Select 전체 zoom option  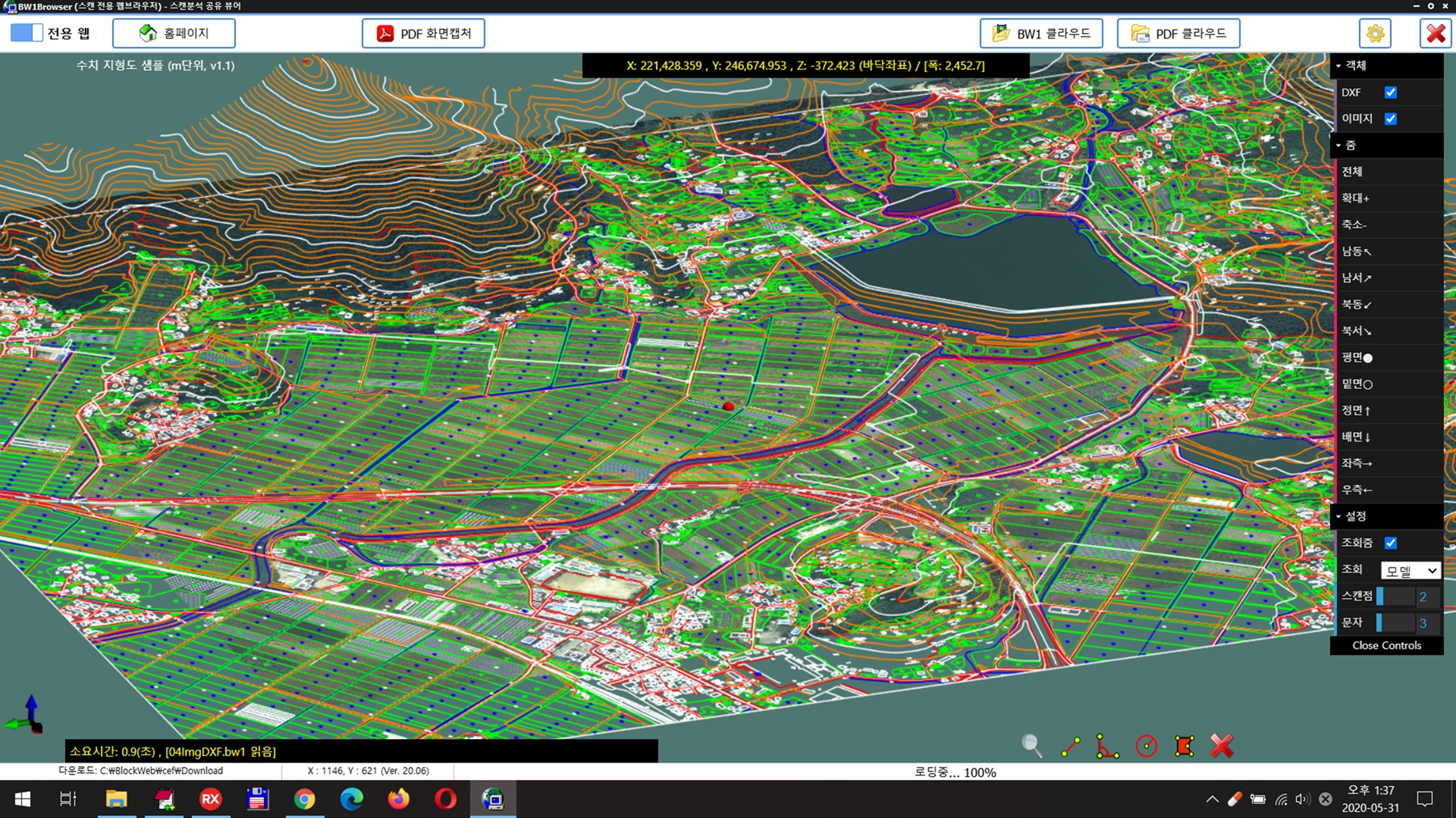(x=1352, y=172)
